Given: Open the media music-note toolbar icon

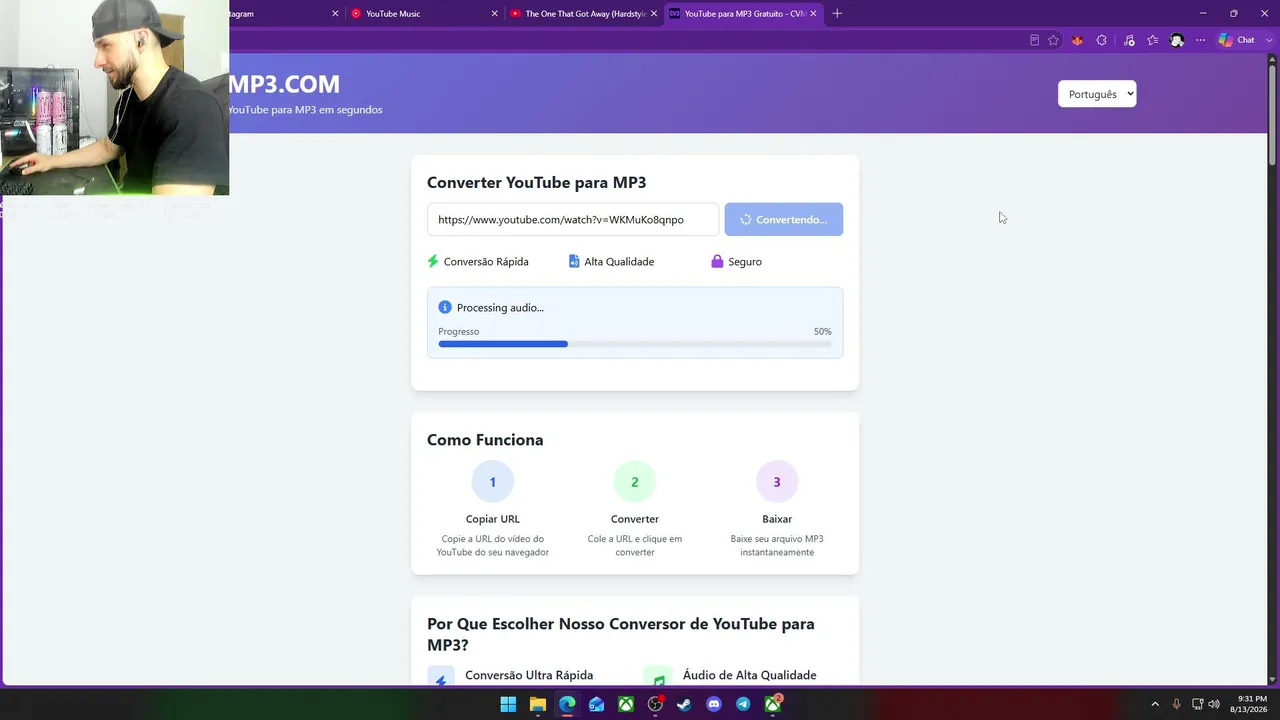Looking at the screenshot, I should pos(1129,40).
